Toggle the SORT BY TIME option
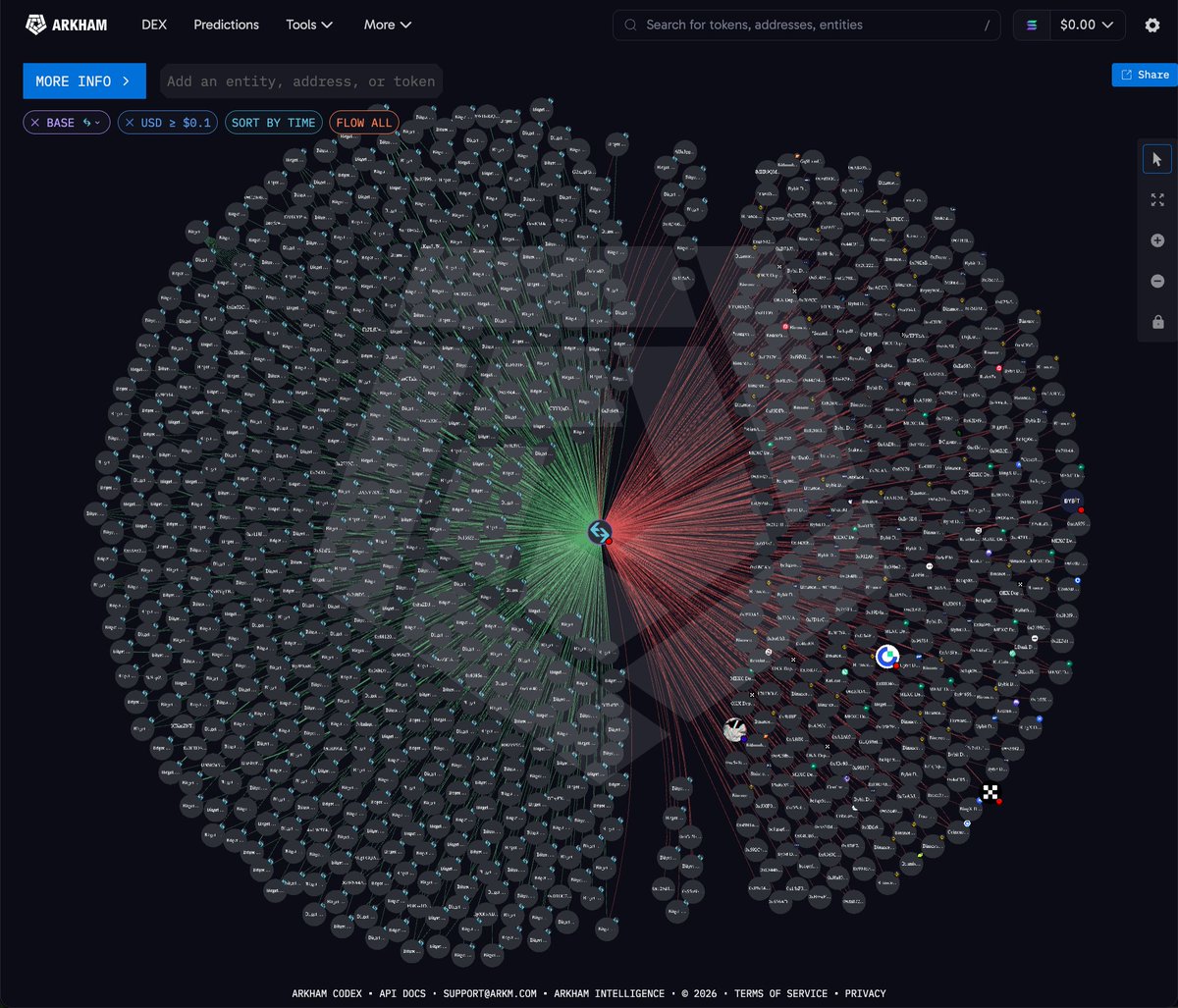The image size is (1178, 1008). [x=274, y=123]
